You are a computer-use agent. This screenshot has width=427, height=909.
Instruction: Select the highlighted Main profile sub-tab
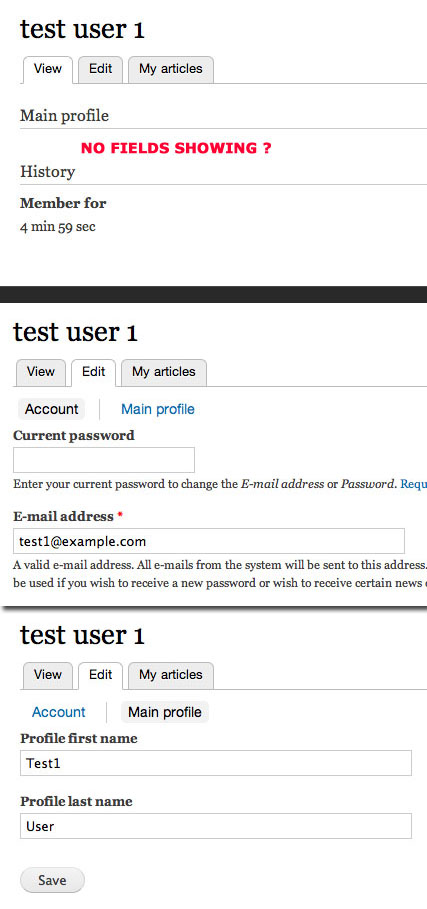pos(165,712)
